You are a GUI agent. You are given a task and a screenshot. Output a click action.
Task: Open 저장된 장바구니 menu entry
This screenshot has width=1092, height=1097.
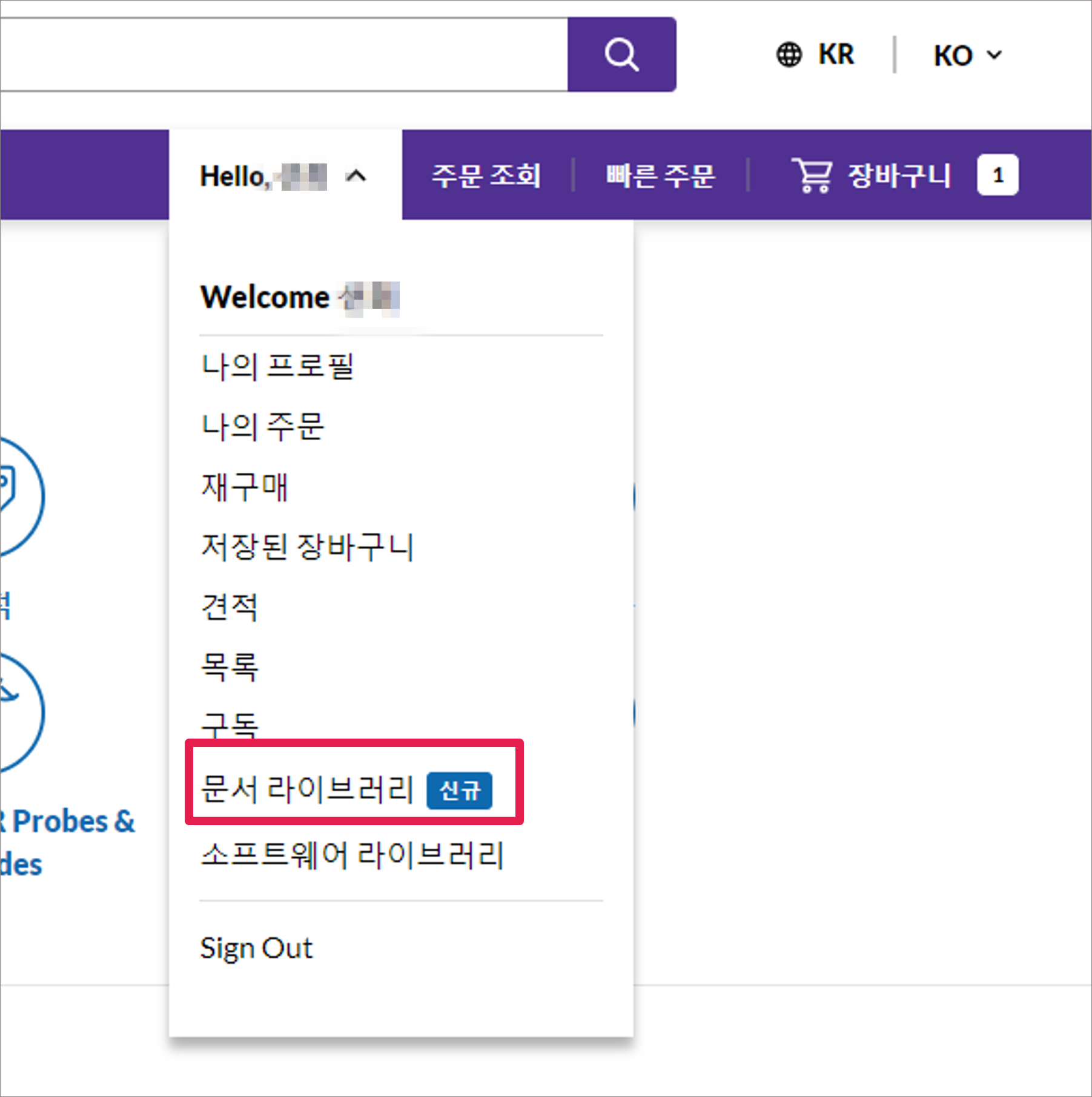pyautogui.click(x=307, y=547)
